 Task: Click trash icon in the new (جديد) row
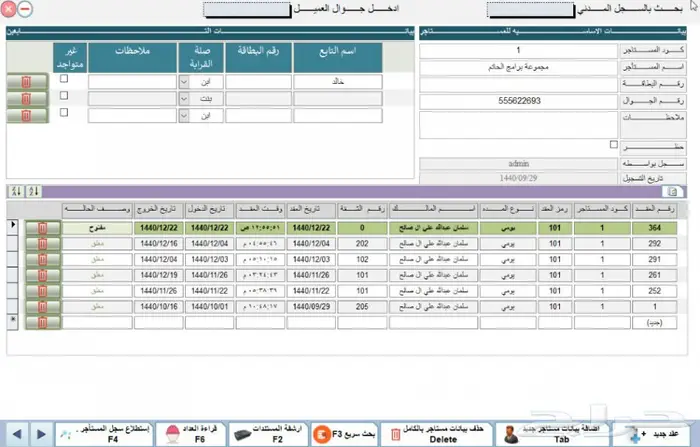point(42,322)
